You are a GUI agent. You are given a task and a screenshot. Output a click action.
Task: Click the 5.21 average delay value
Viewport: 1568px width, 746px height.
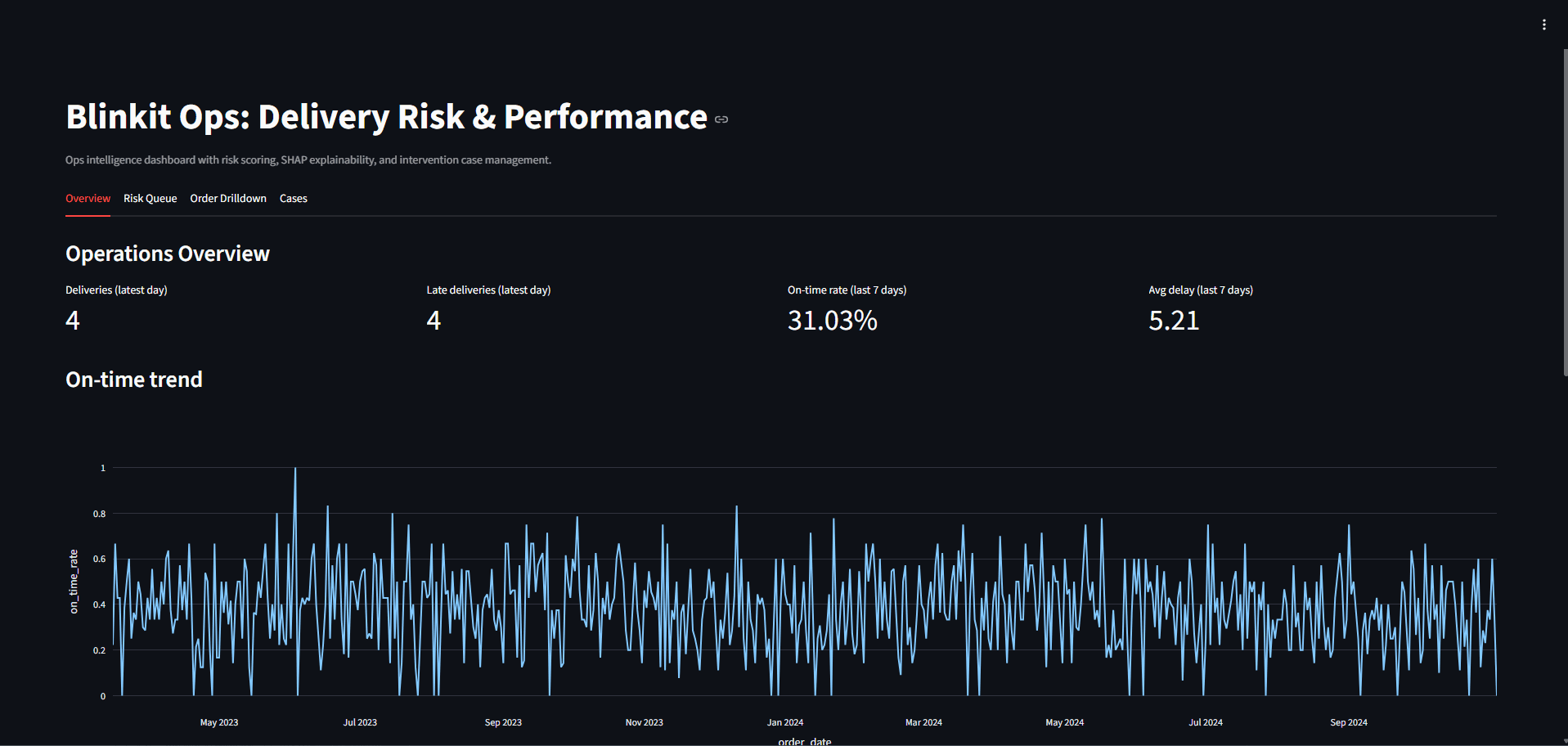(1174, 321)
